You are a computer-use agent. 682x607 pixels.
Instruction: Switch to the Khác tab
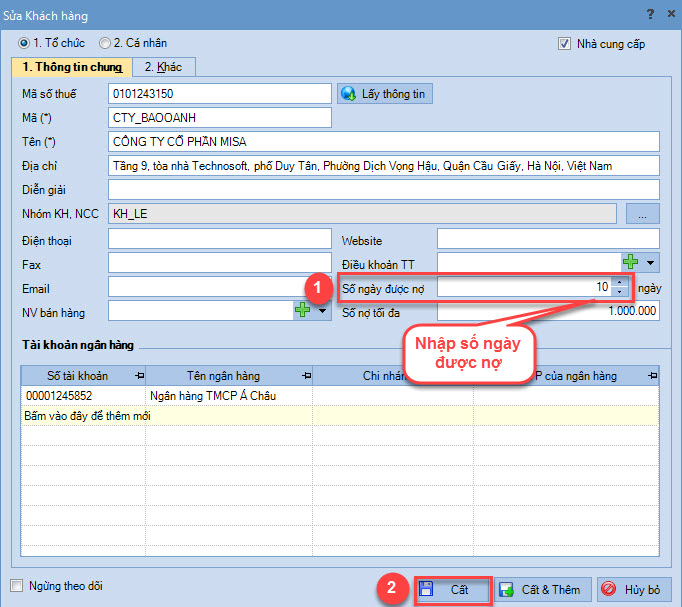(x=164, y=67)
